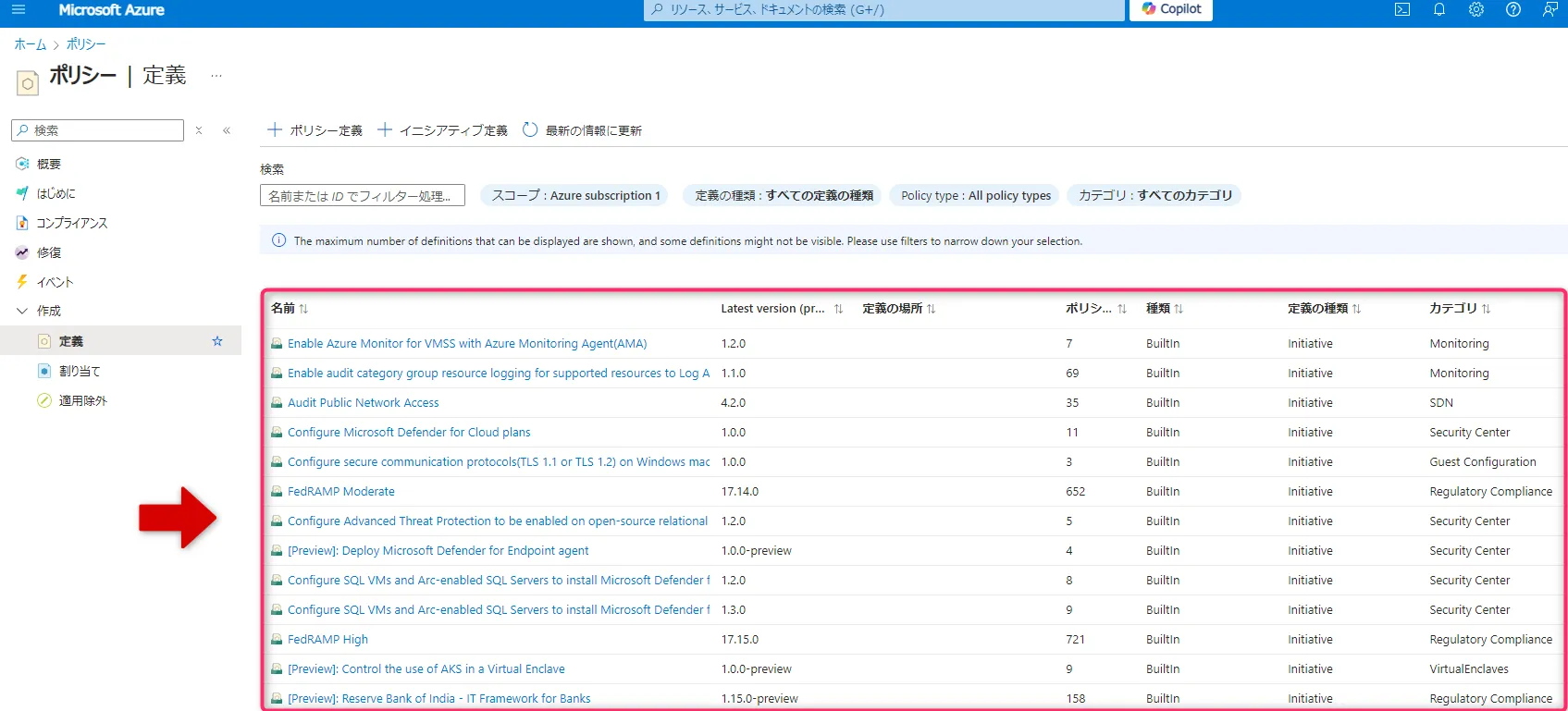The width and height of the screenshot is (1568, 711).
Task: Open FedRAMP Moderate initiative
Action: click(340, 491)
